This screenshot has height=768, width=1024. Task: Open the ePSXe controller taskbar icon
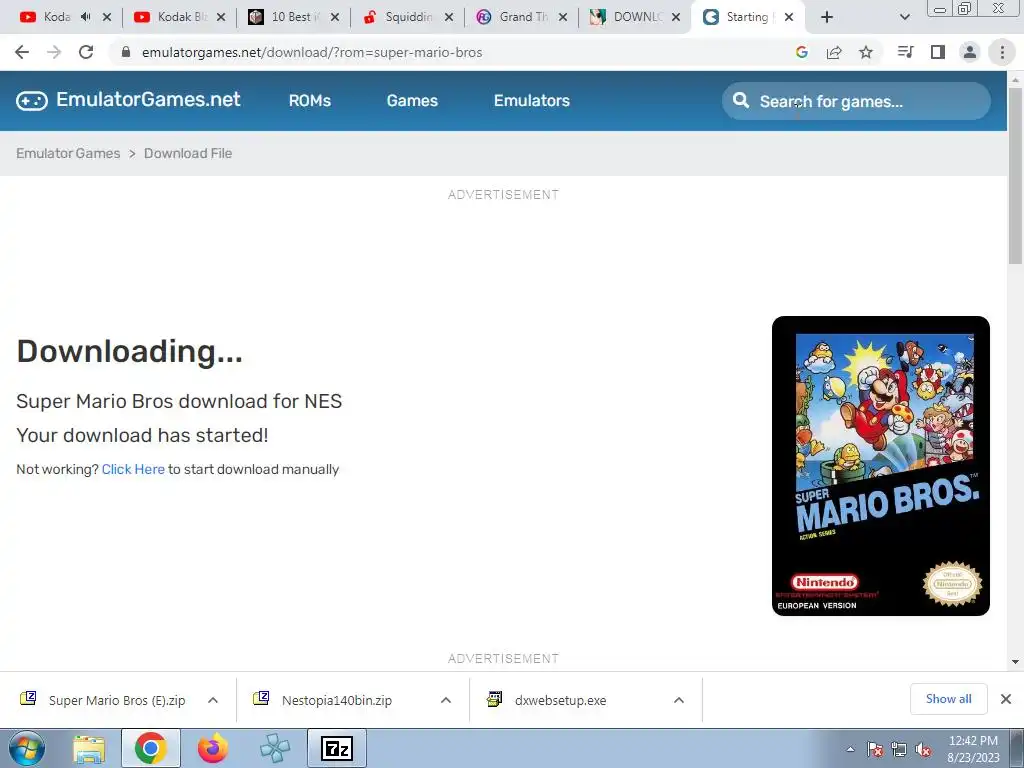point(275,749)
